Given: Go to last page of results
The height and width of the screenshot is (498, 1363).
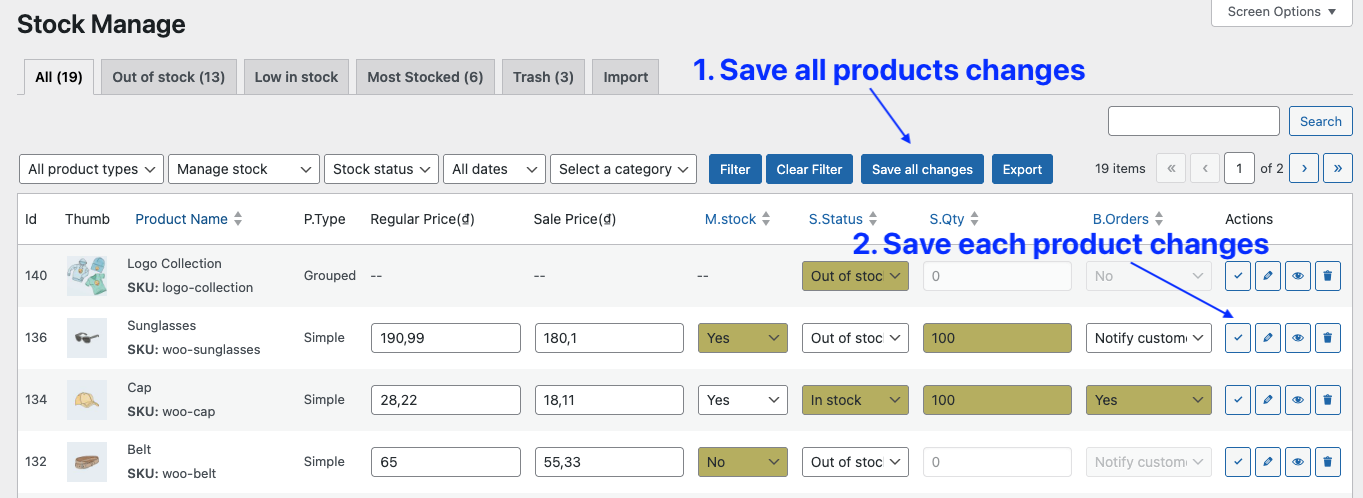Looking at the screenshot, I should (1338, 168).
